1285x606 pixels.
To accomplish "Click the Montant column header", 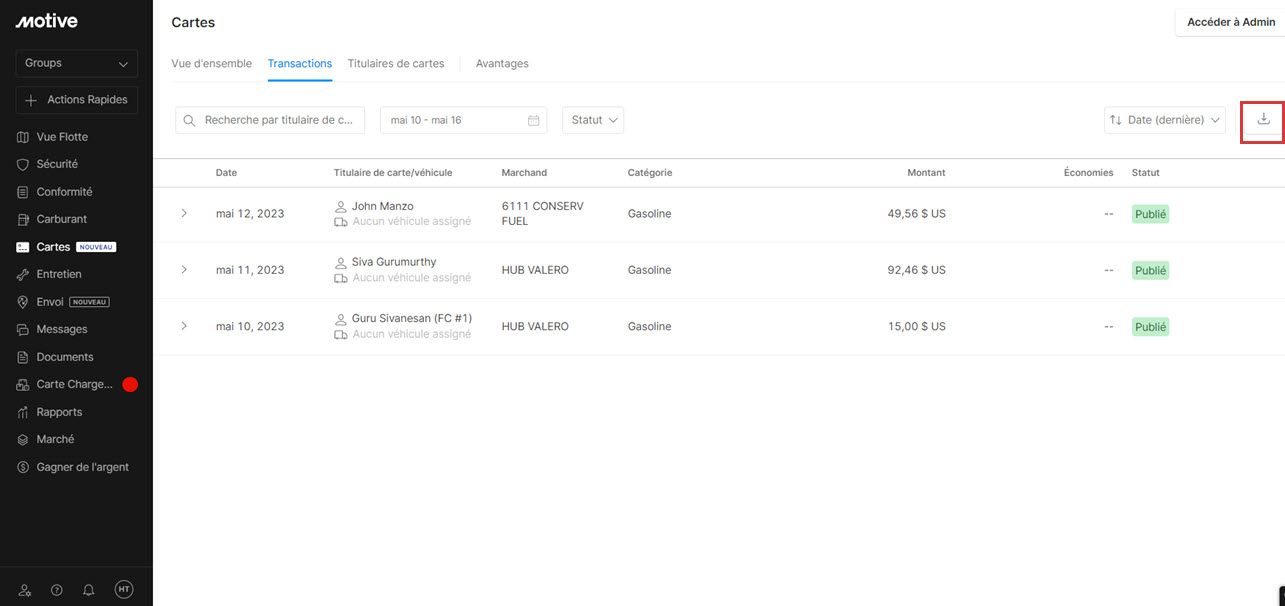I will 926,173.
